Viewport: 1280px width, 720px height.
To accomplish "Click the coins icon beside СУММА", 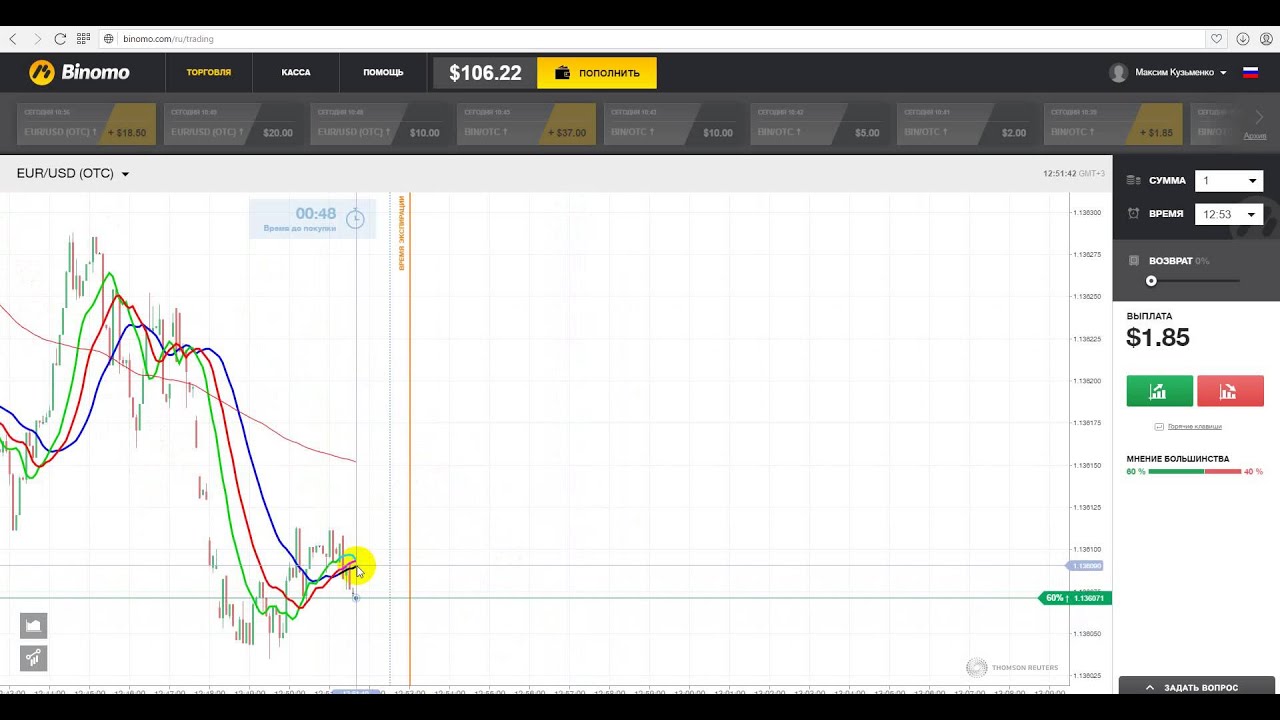I will pyautogui.click(x=1133, y=181).
